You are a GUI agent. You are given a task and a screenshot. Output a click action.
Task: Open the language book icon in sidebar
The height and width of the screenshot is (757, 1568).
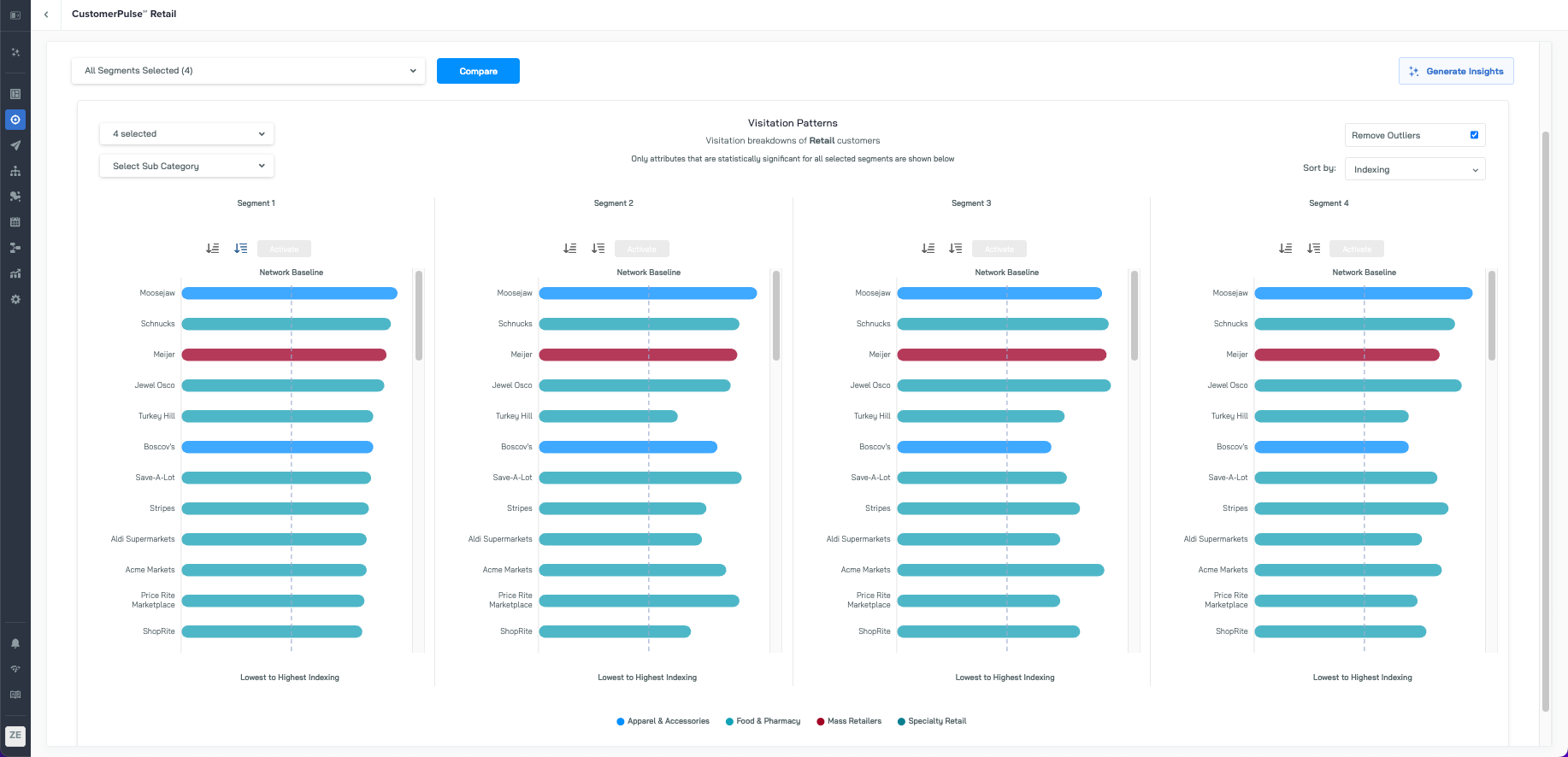click(15, 695)
